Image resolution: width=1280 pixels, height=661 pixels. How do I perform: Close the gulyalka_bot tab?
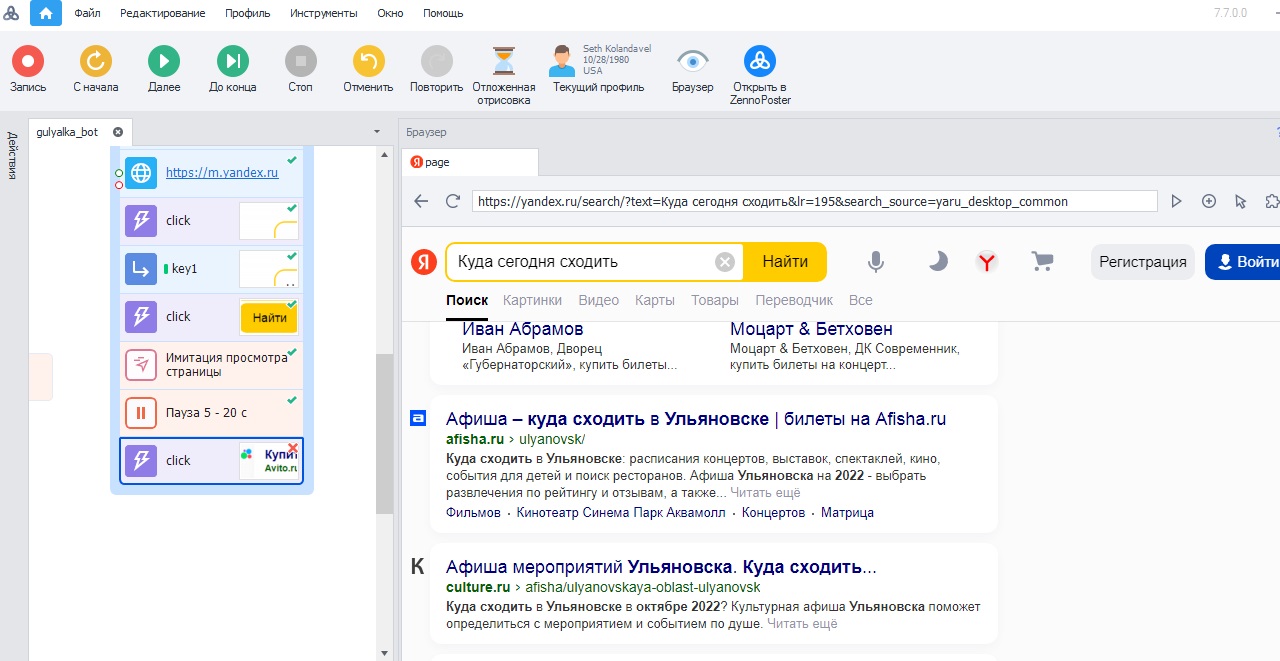point(118,132)
